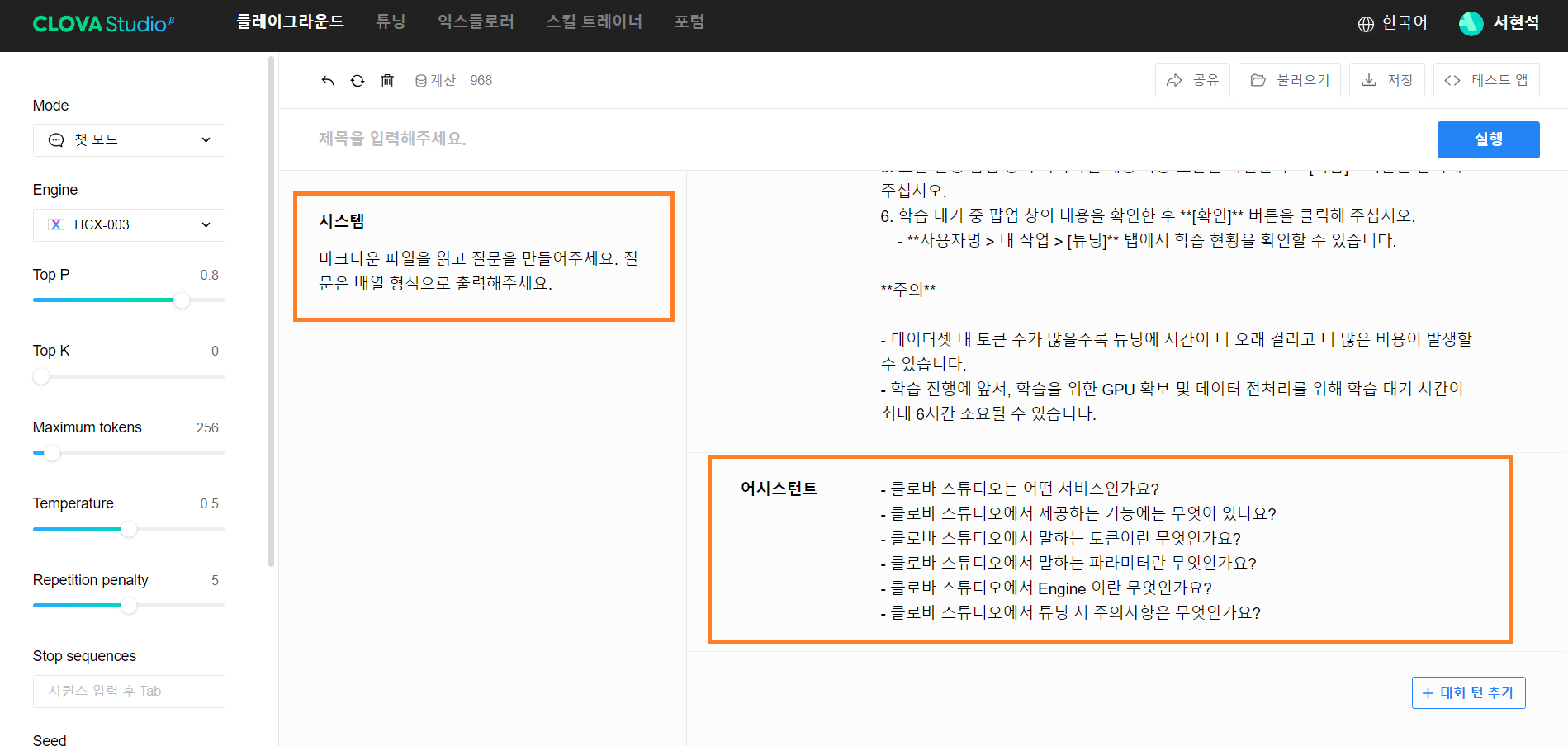Click the Top P value 0.8

click(209, 275)
